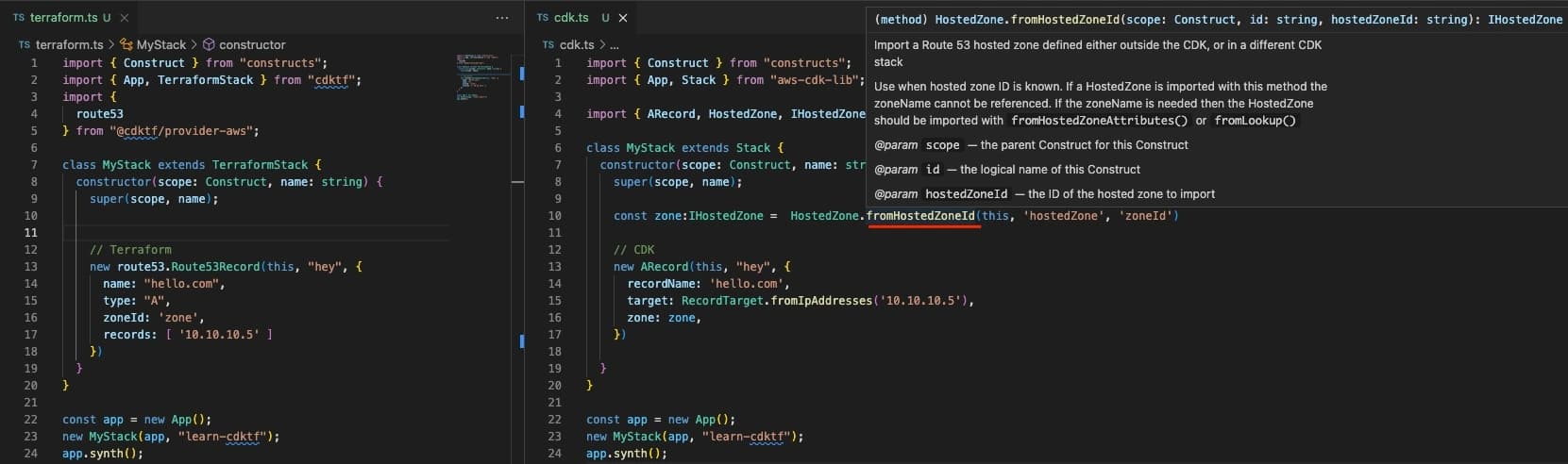Click TS icon in cdk.ts breadcrumb
Image resolution: width=1568 pixels, height=464 pixels.
[x=549, y=44]
